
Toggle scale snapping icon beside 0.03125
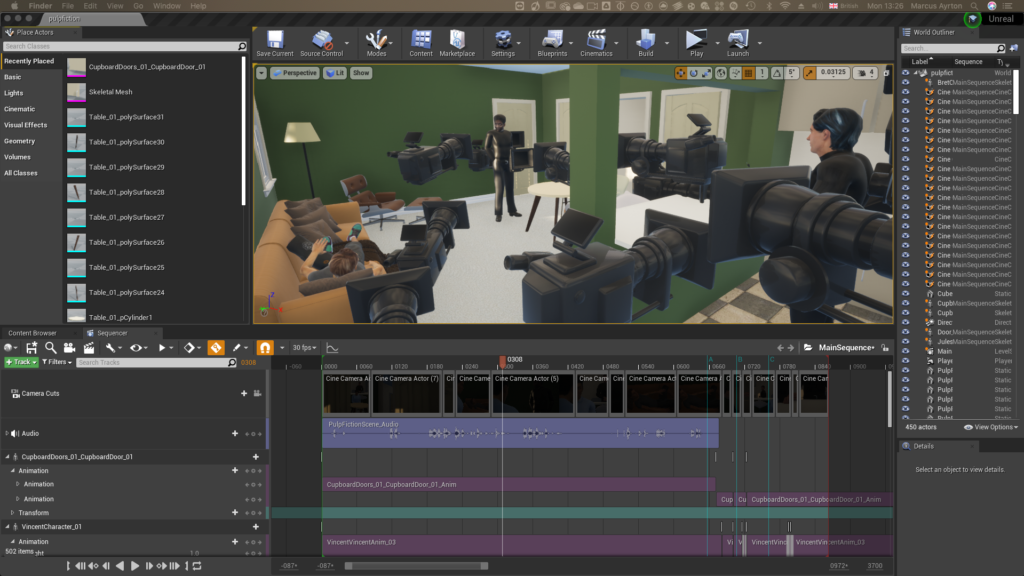(810, 73)
